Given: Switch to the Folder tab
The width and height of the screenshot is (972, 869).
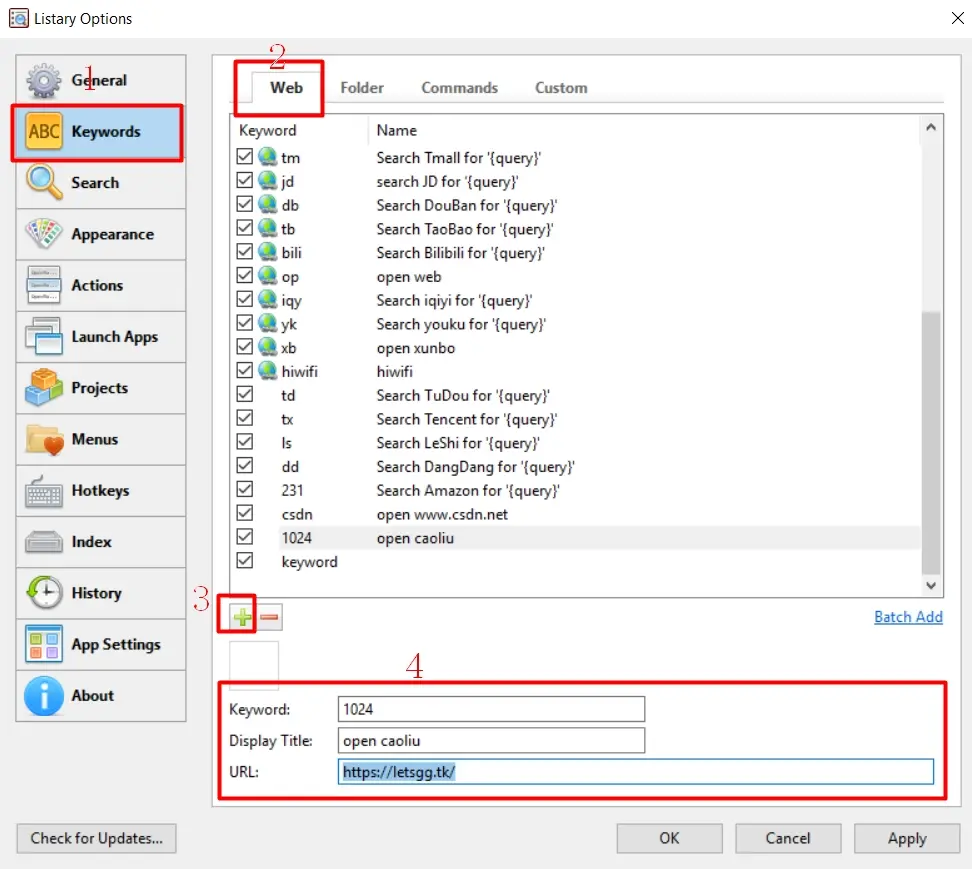Looking at the screenshot, I should click(361, 88).
